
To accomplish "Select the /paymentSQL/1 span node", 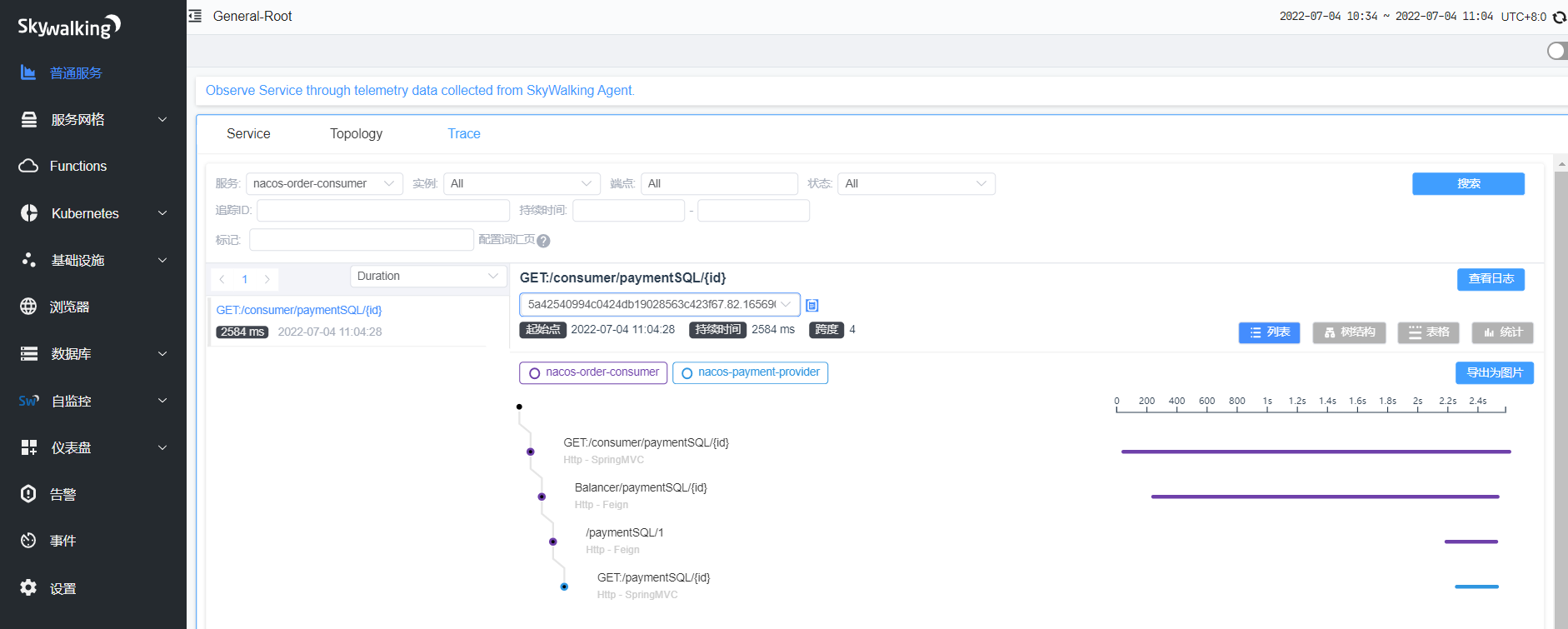I will 553,542.
